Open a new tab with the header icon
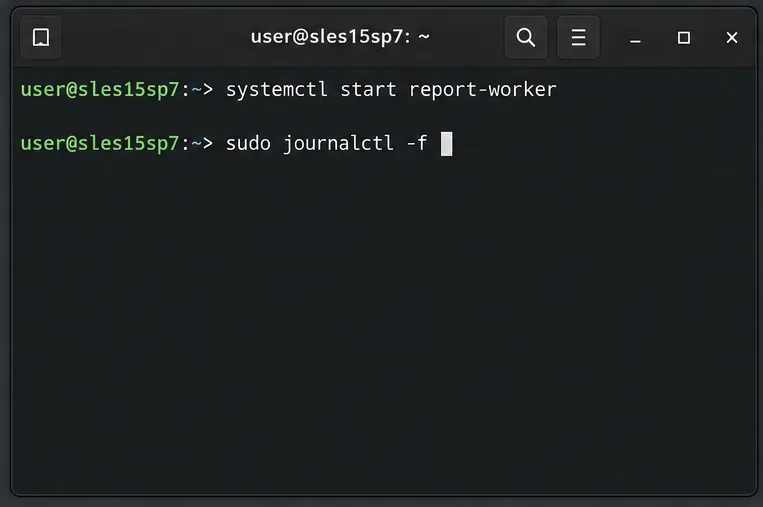The height and width of the screenshot is (507, 763). point(41,37)
